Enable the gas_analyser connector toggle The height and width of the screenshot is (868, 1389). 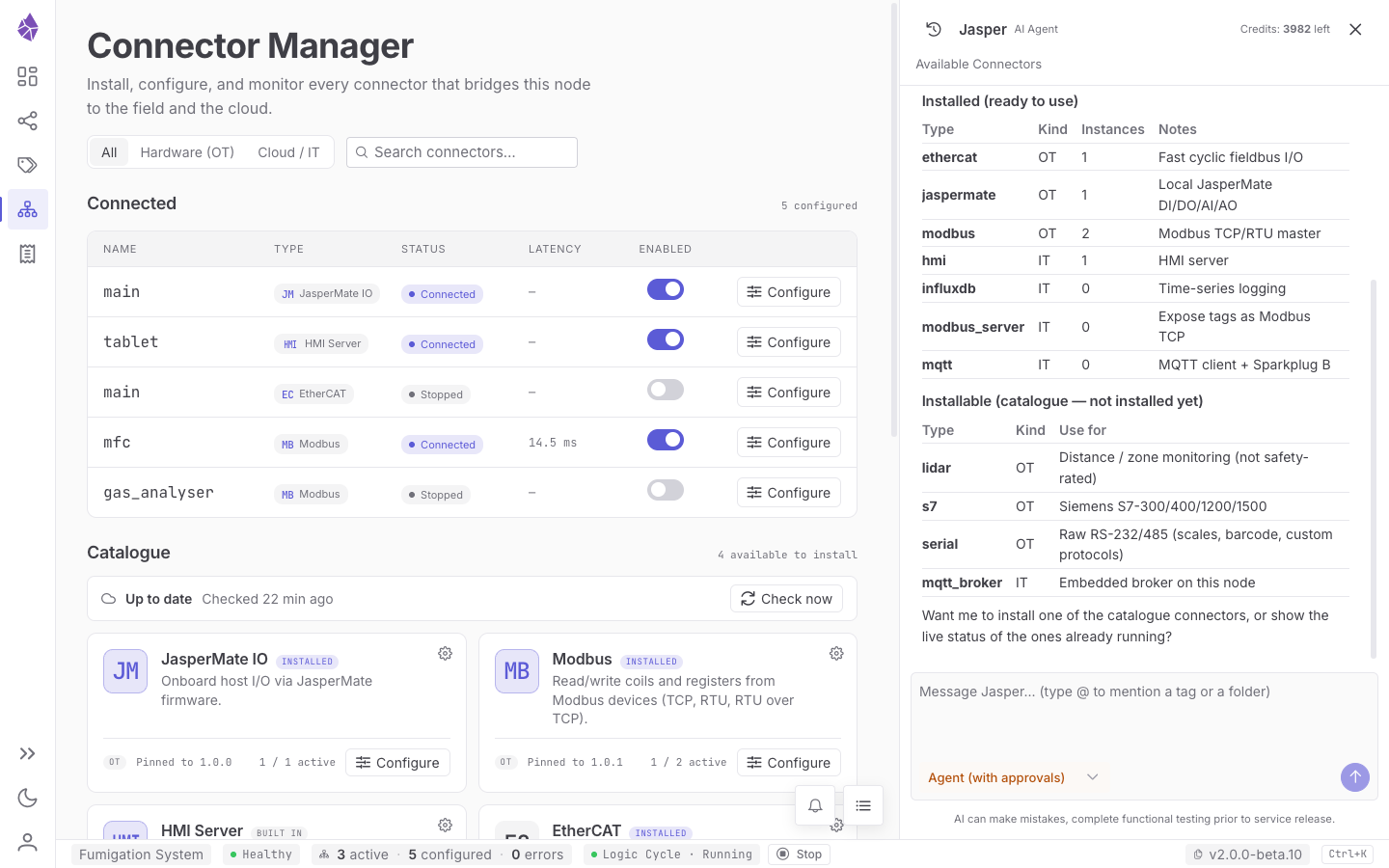tap(666, 490)
